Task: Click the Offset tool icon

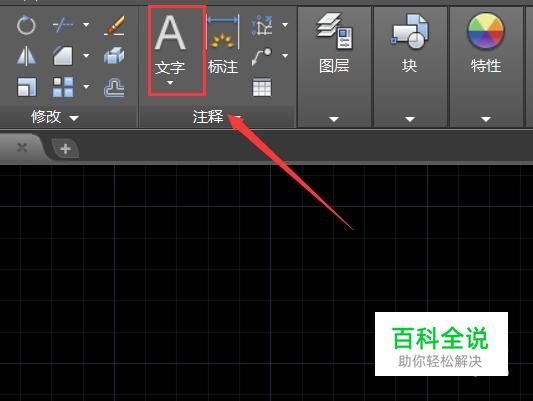Action: click(115, 87)
